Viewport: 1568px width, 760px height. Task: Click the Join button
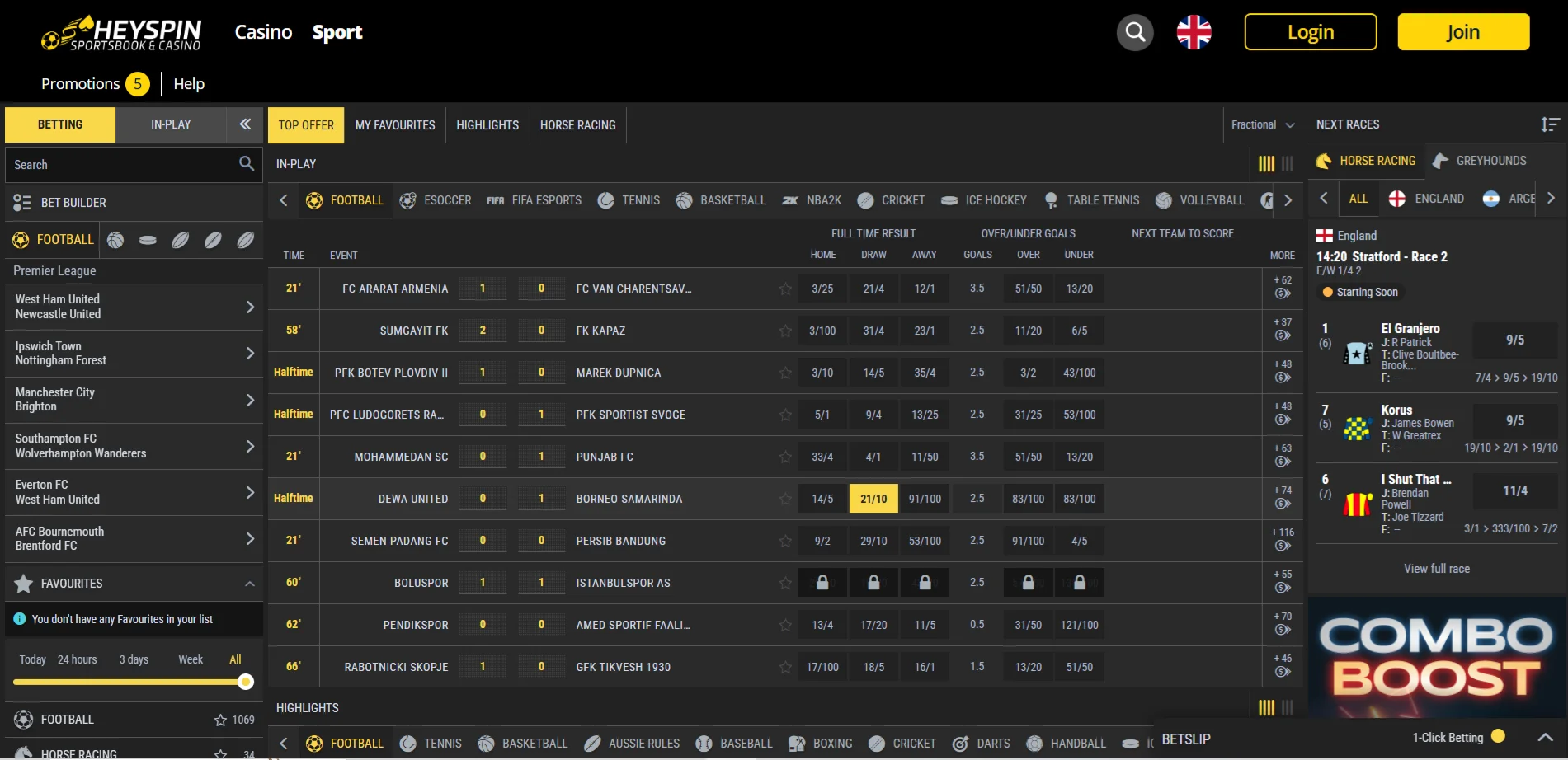tap(1463, 32)
